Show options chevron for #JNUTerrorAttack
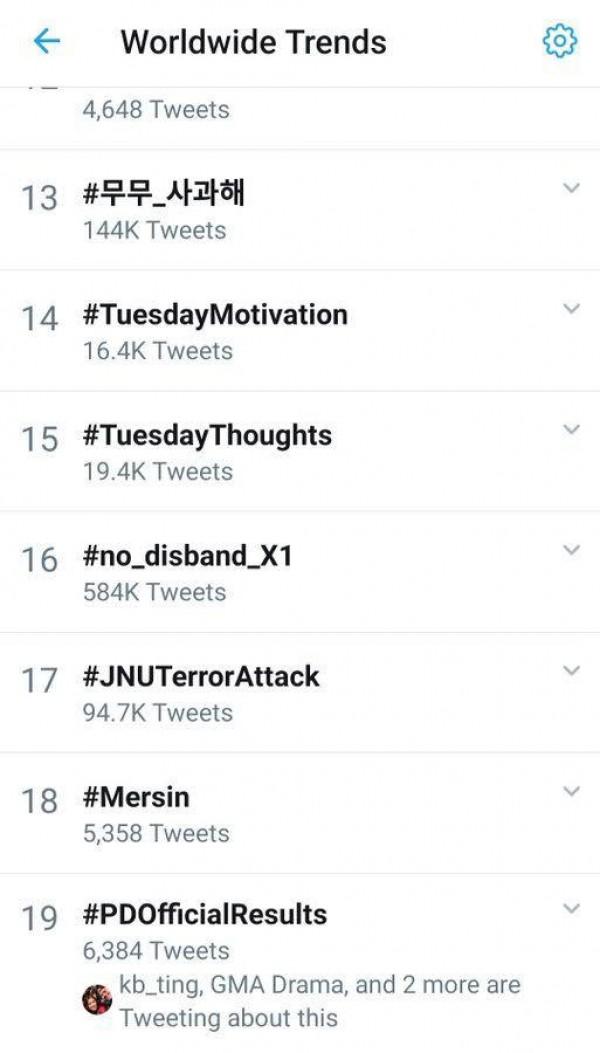600x1053 pixels. point(571,670)
